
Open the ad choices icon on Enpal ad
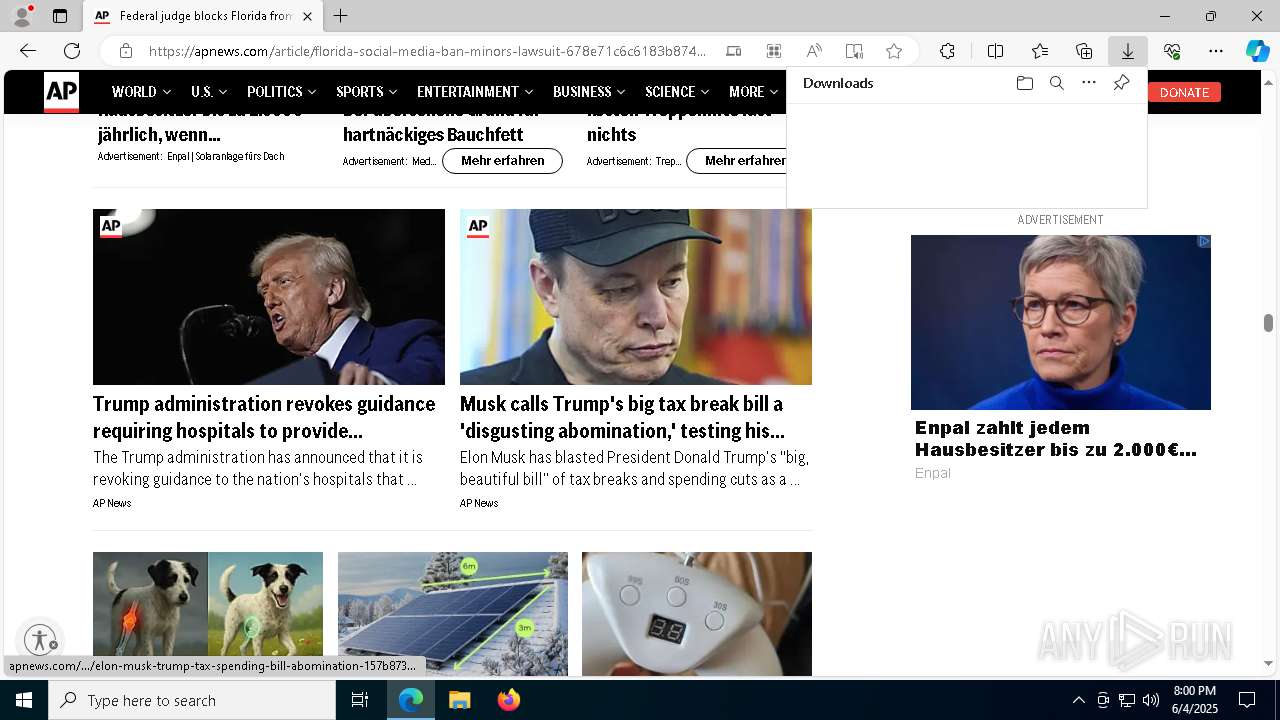click(1204, 241)
